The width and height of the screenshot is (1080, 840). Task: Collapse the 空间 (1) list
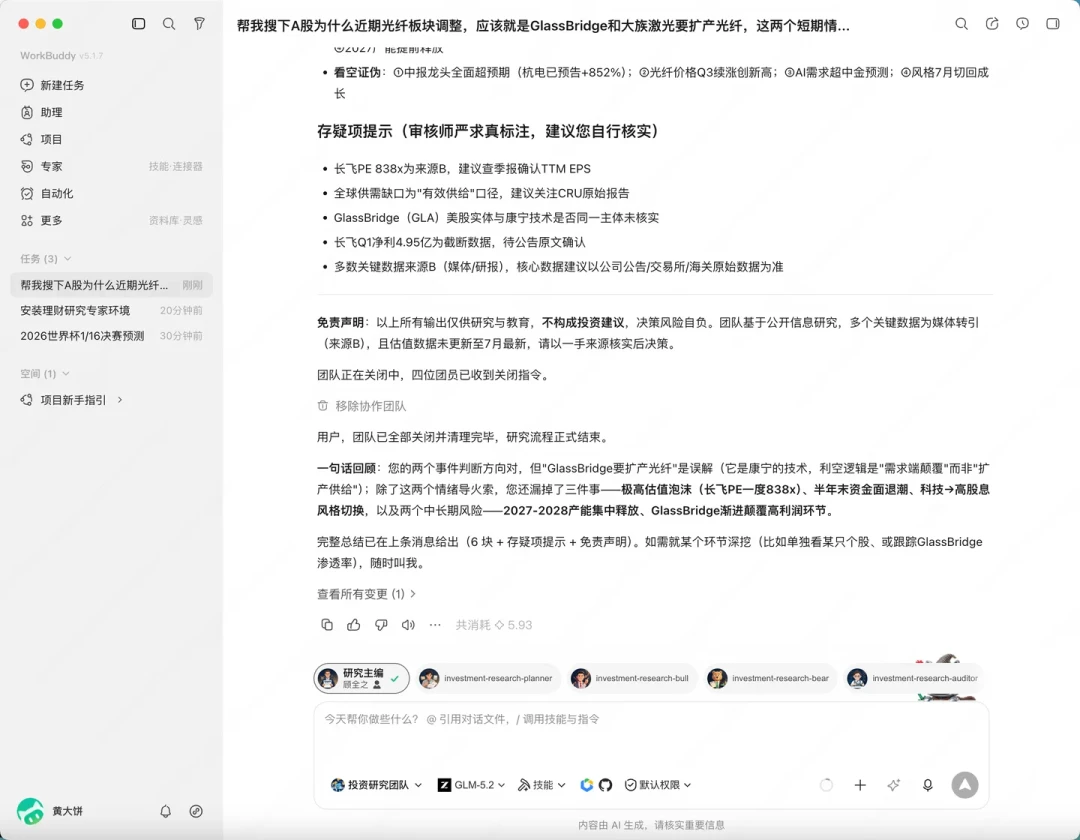point(45,374)
